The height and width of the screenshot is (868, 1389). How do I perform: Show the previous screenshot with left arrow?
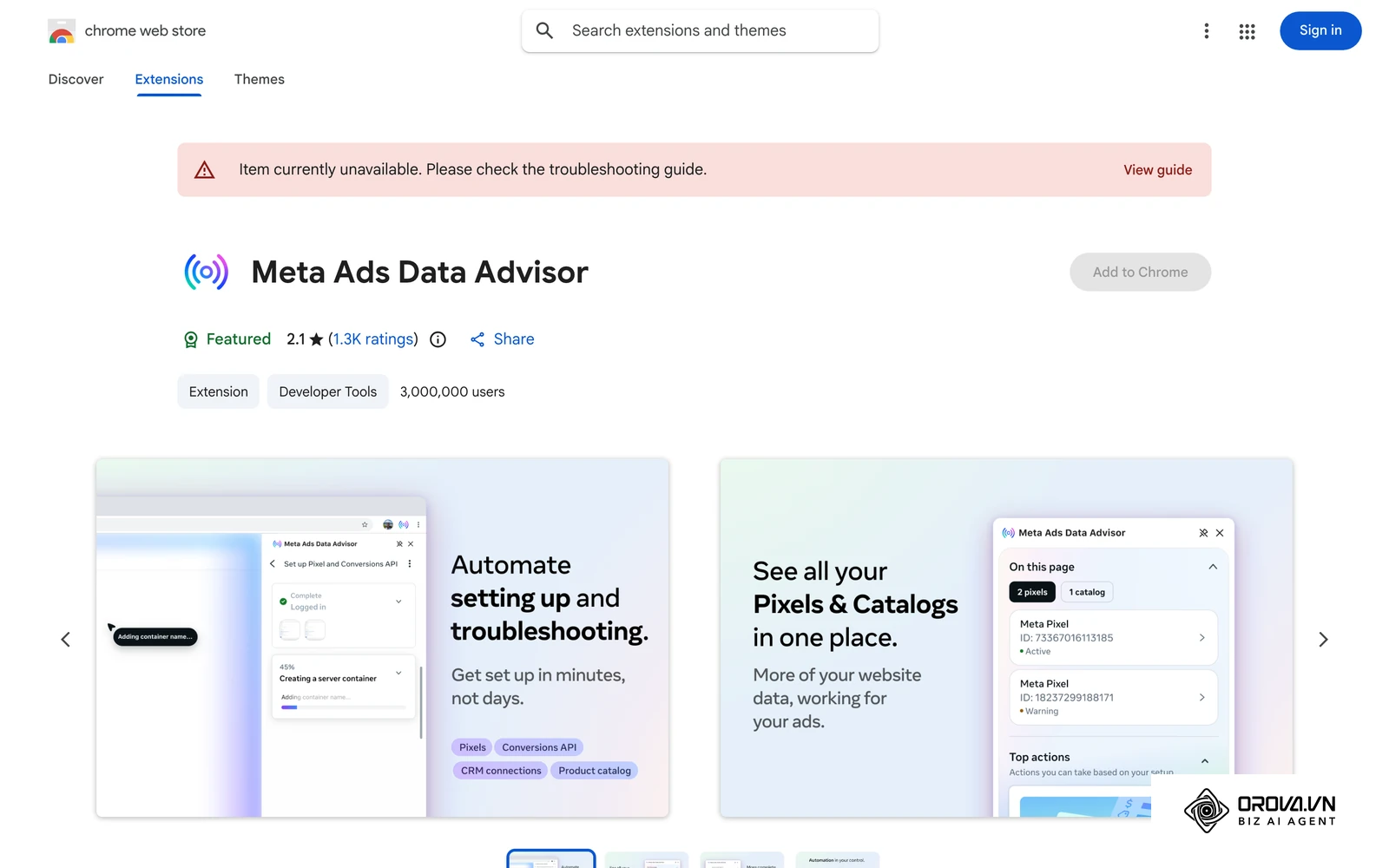tap(66, 640)
